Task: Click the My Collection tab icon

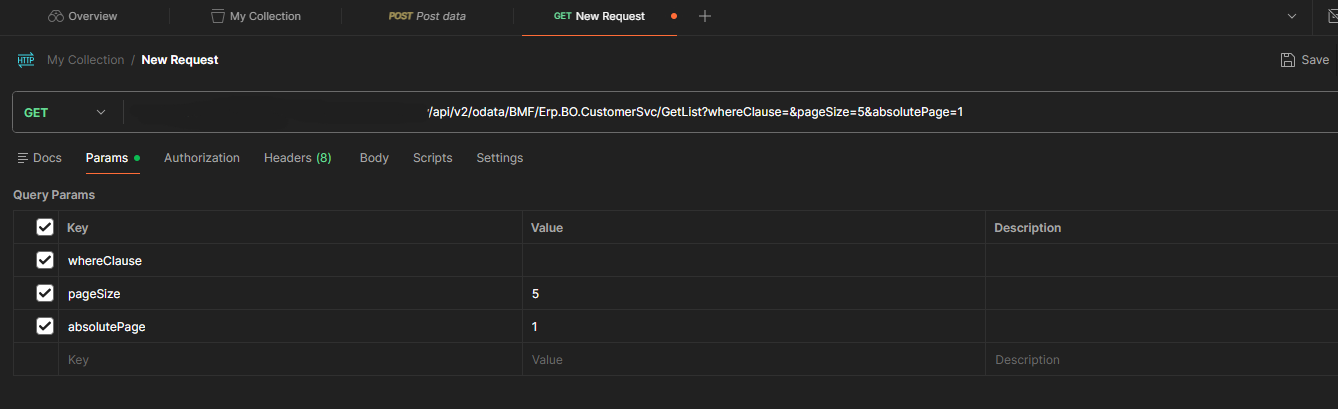Action: coord(218,16)
